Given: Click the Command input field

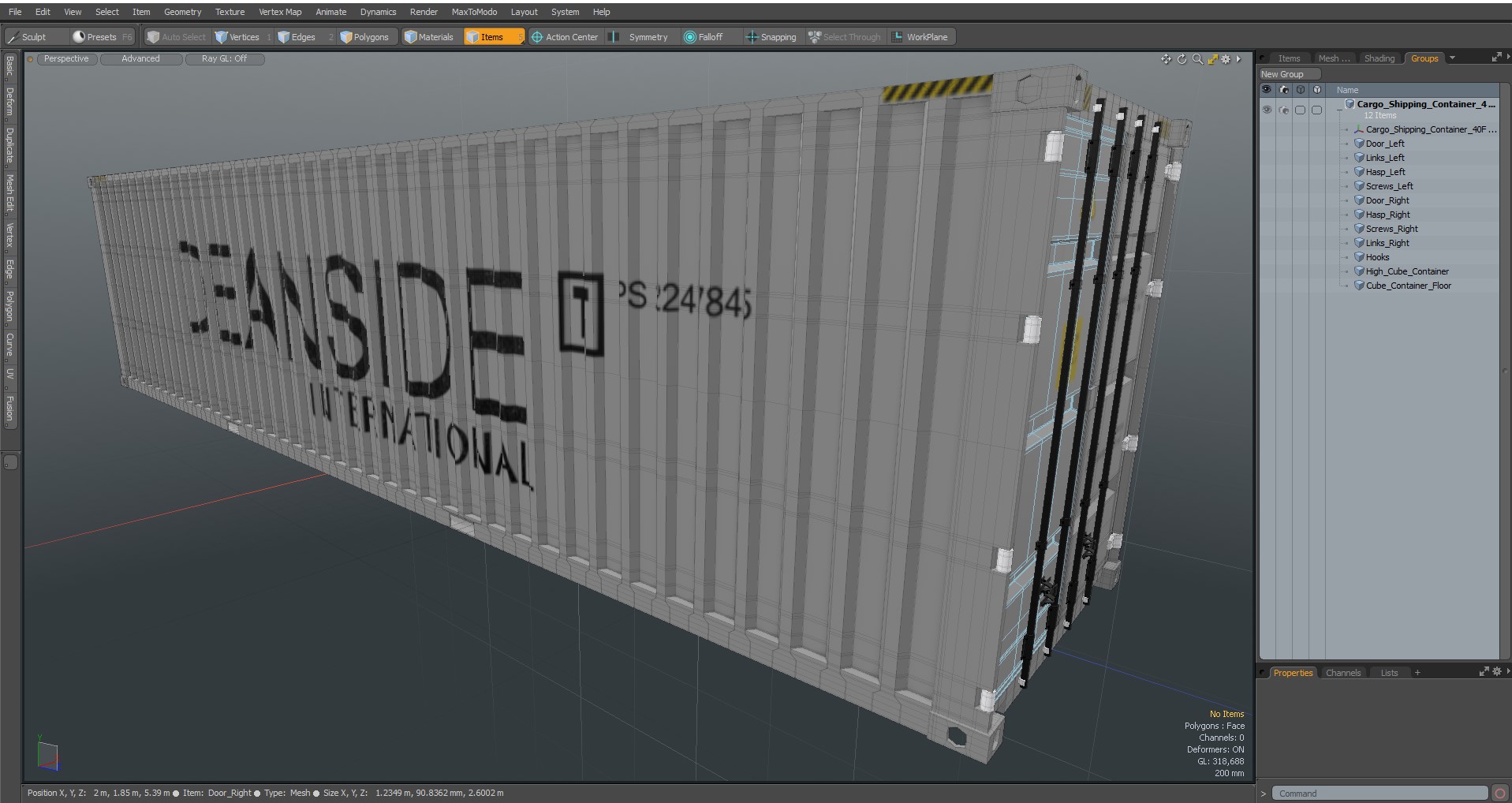Looking at the screenshot, I should (x=1380, y=794).
